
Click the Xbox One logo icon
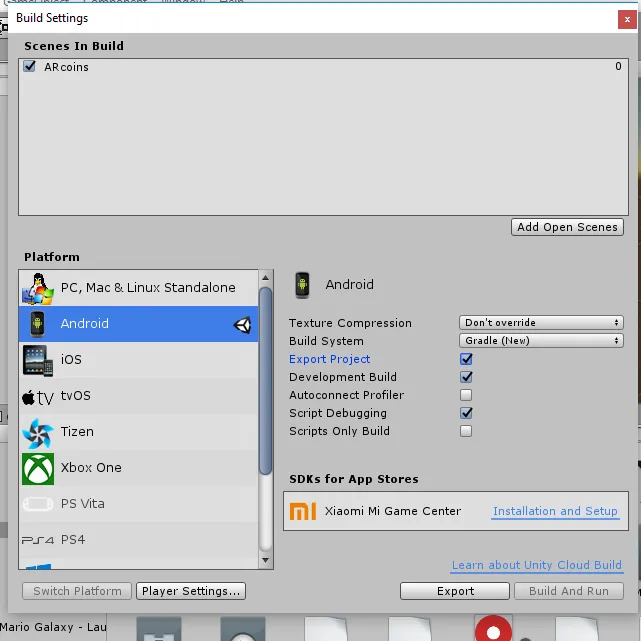coord(38,468)
